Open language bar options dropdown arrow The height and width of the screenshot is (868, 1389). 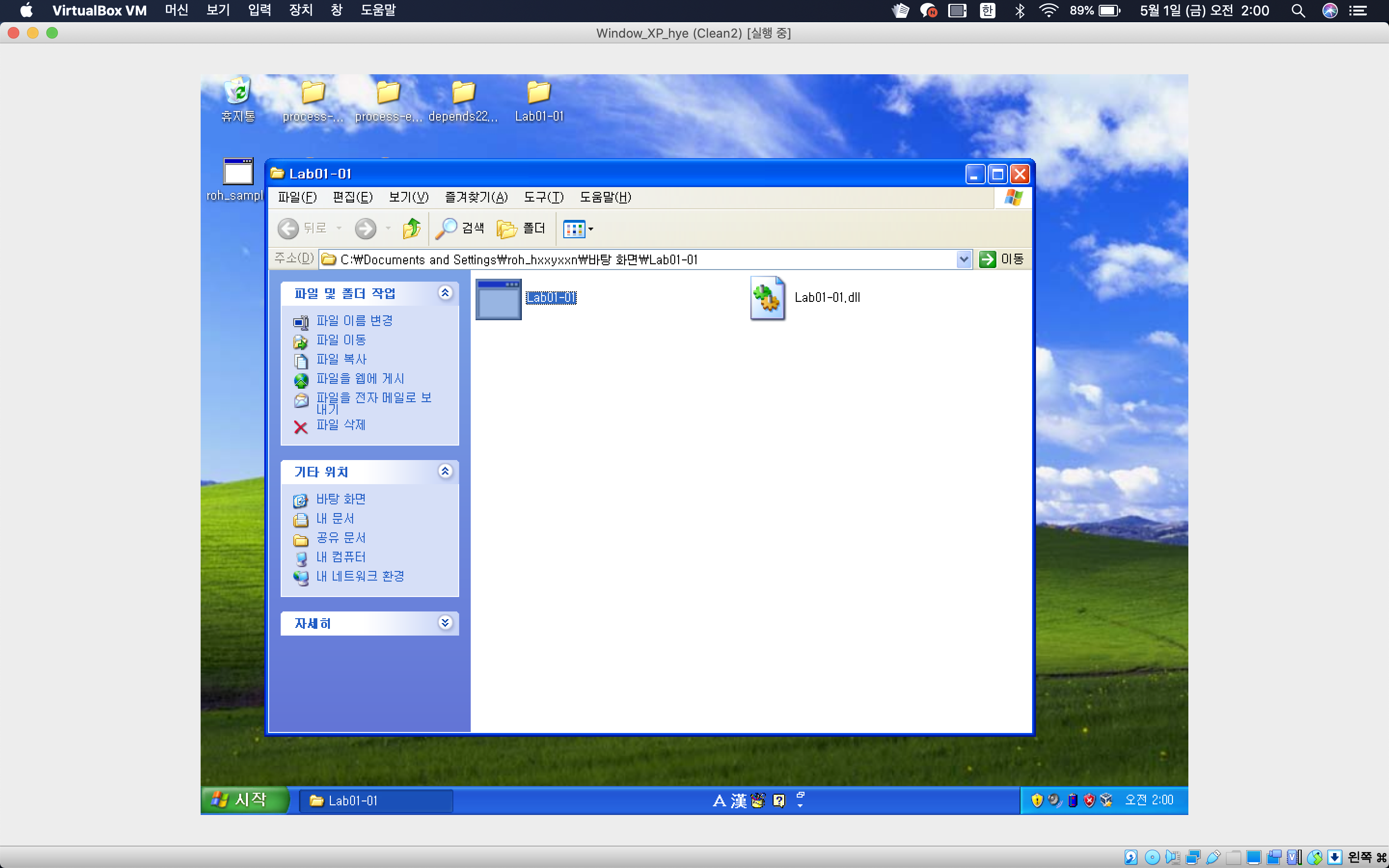tap(800, 806)
